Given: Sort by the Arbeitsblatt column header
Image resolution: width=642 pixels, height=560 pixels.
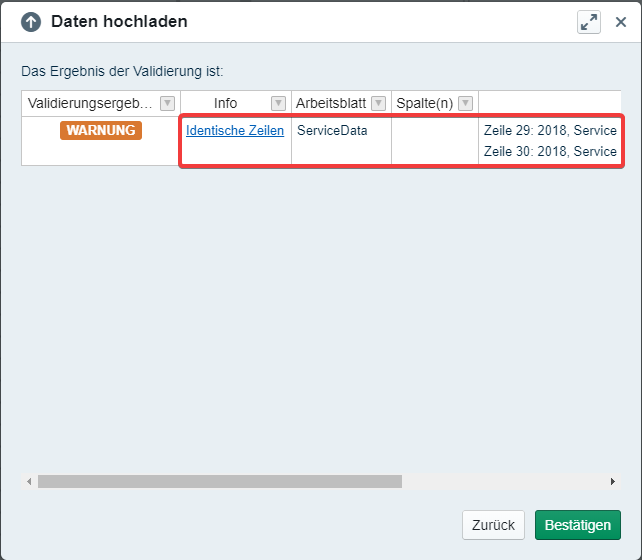Looking at the screenshot, I should coord(331,103).
